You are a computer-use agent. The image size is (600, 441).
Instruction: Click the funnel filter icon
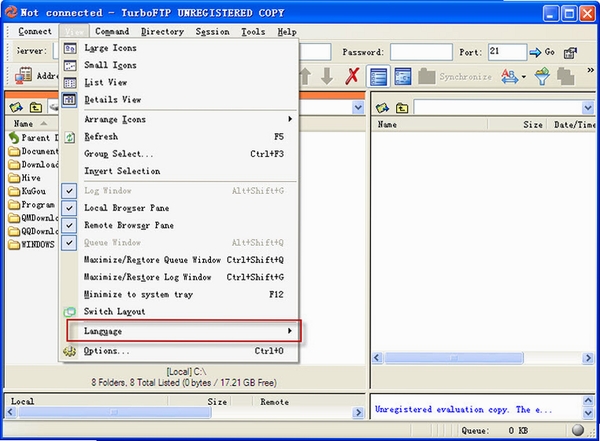(542, 76)
